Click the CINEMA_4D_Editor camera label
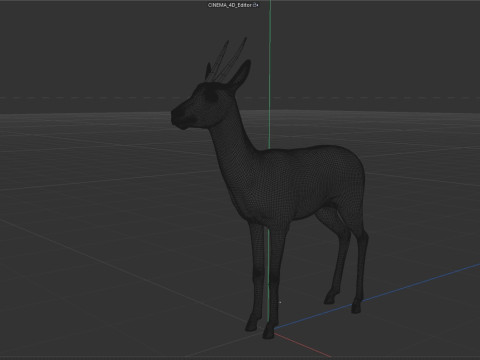Viewport: 480px width, 360px height. click(x=230, y=5)
